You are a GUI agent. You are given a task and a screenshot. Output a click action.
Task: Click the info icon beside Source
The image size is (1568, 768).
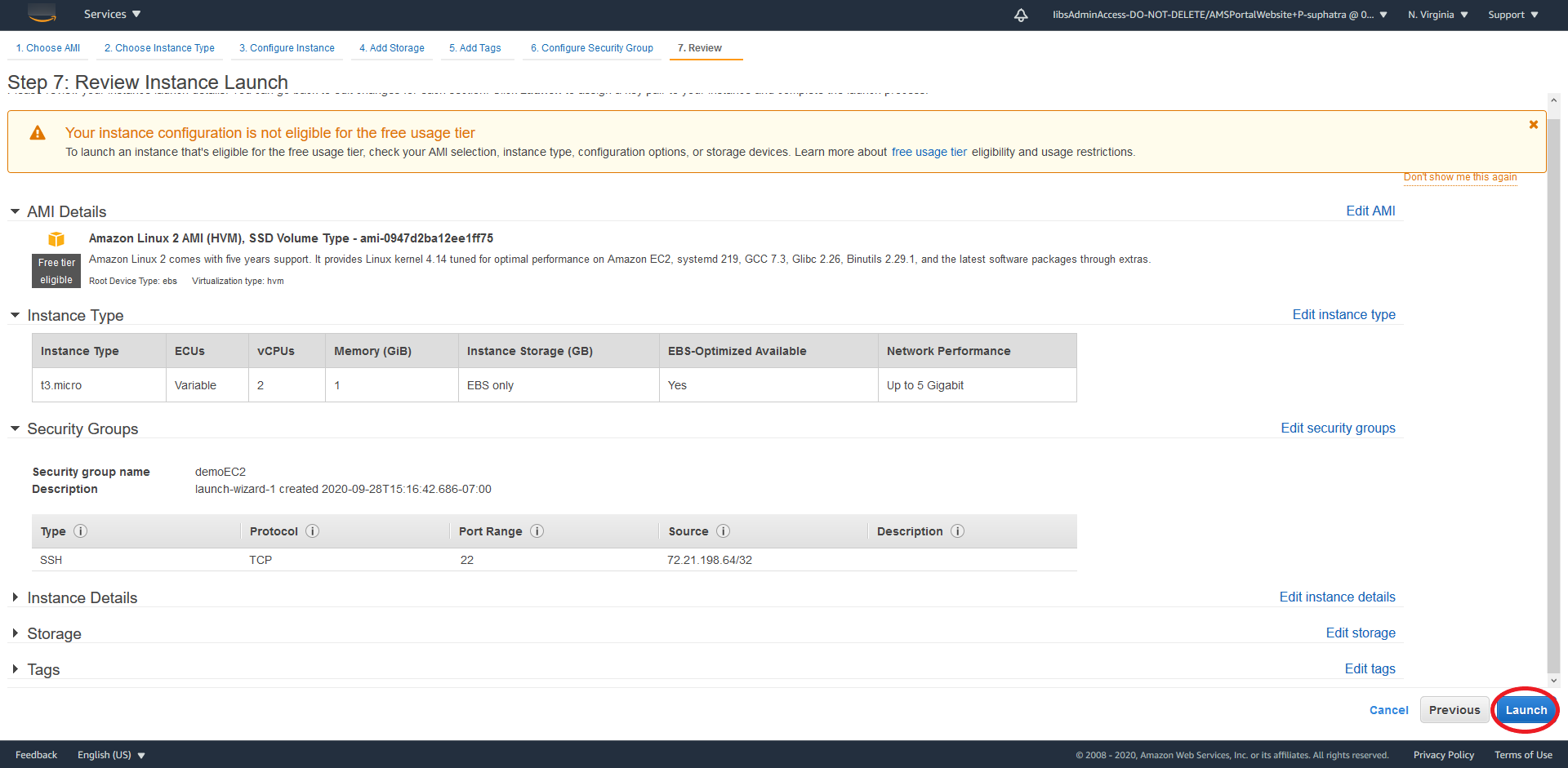(x=723, y=531)
